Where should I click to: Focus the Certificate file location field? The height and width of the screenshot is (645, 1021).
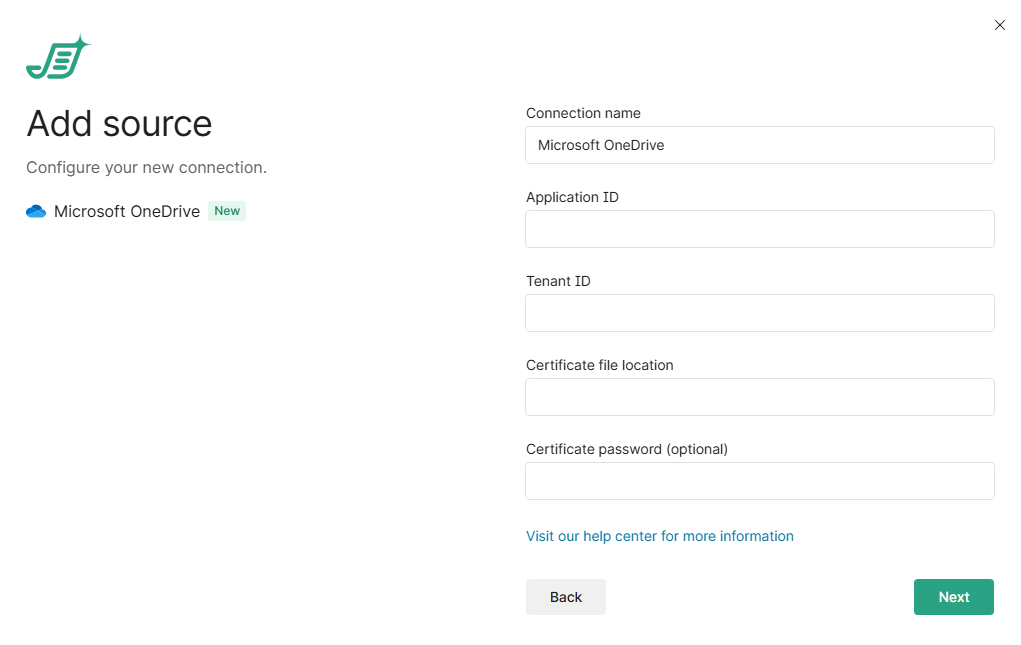tap(759, 397)
